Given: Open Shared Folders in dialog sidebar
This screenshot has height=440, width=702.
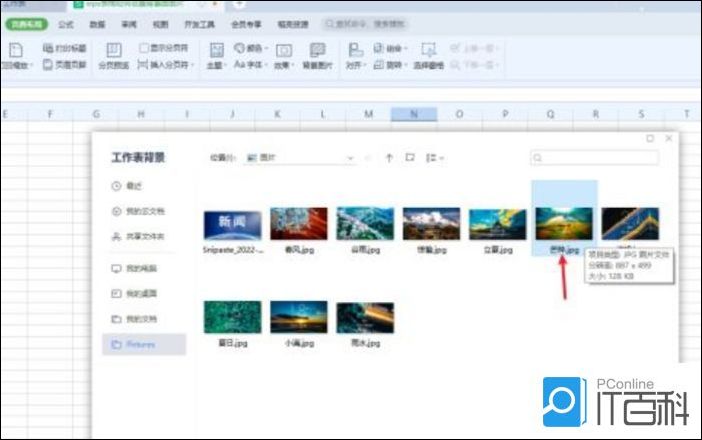Looking at the screenshot, I should 138,236.
